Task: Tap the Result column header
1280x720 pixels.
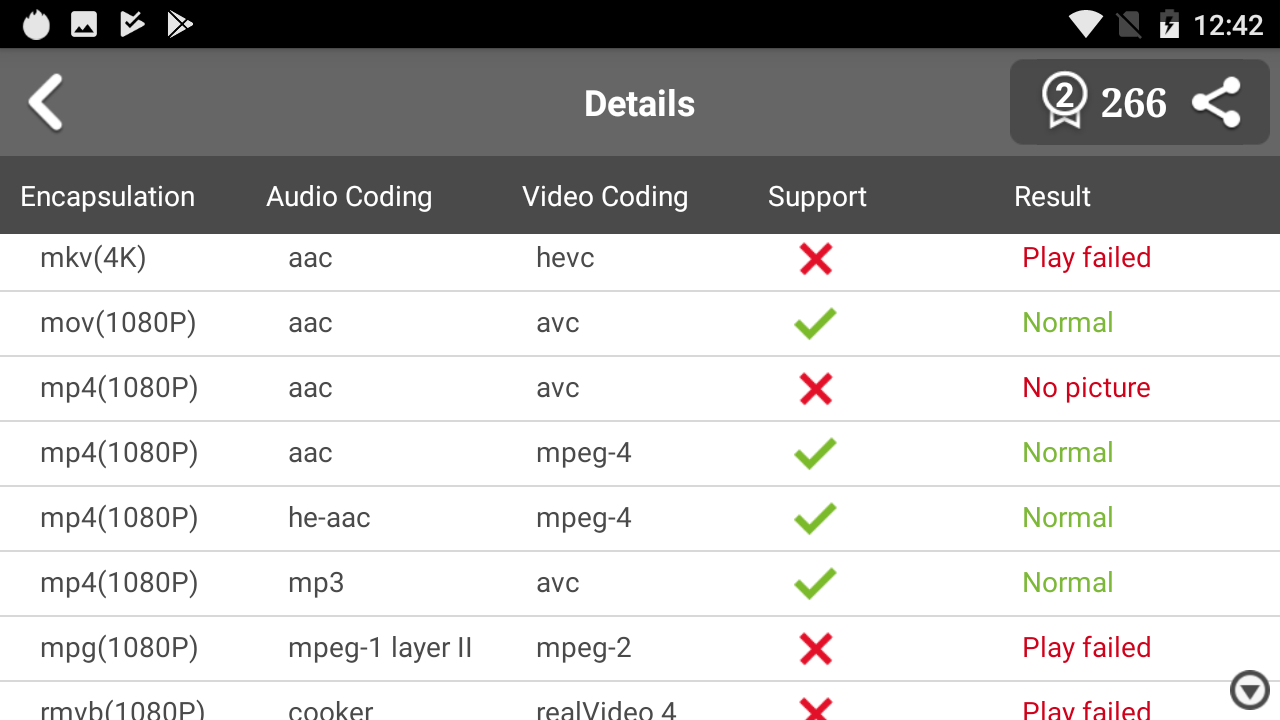Action: pos(1052,196)
